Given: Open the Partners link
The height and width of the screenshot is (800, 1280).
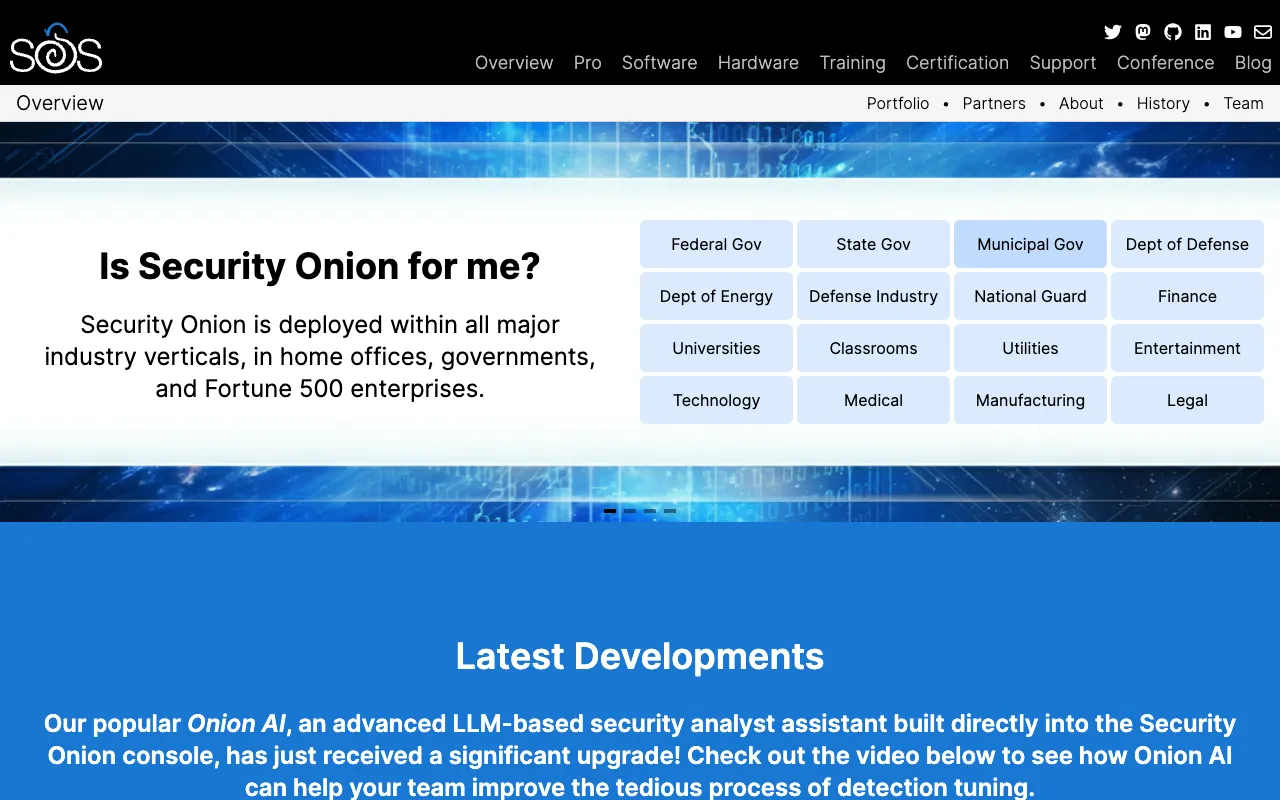Looking at the screenshot, I should pos(994,103).
